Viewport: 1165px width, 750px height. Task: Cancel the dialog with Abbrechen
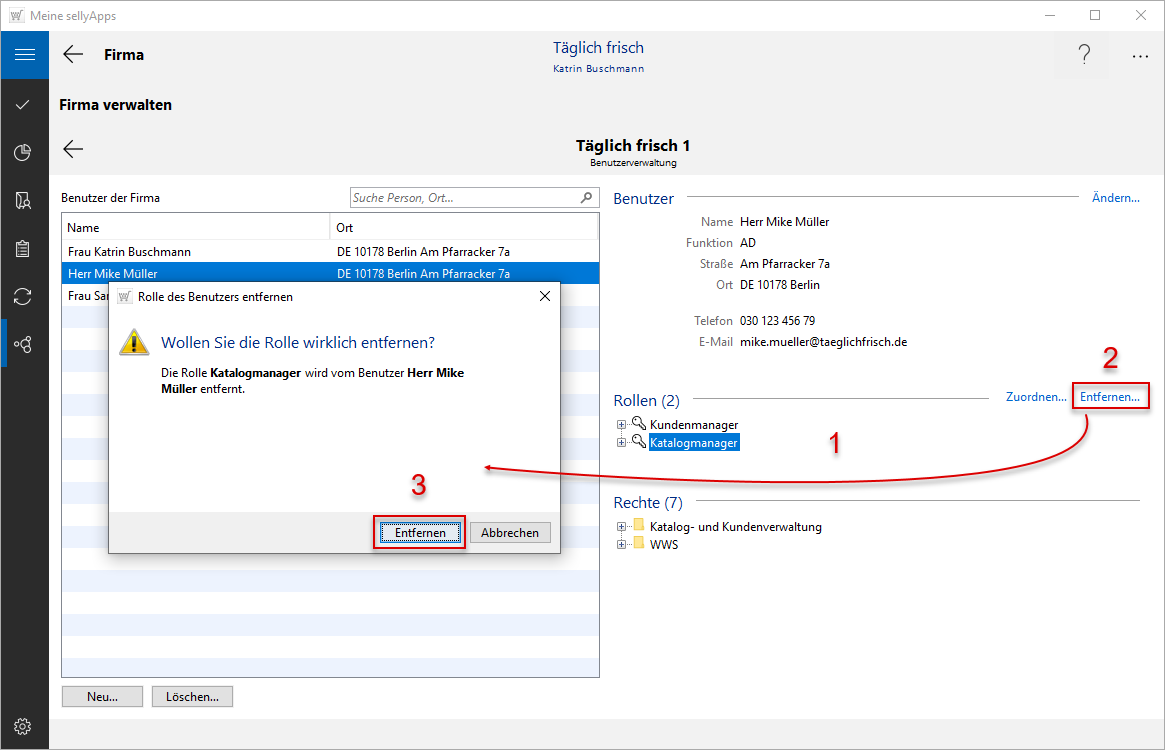[510, 533]
